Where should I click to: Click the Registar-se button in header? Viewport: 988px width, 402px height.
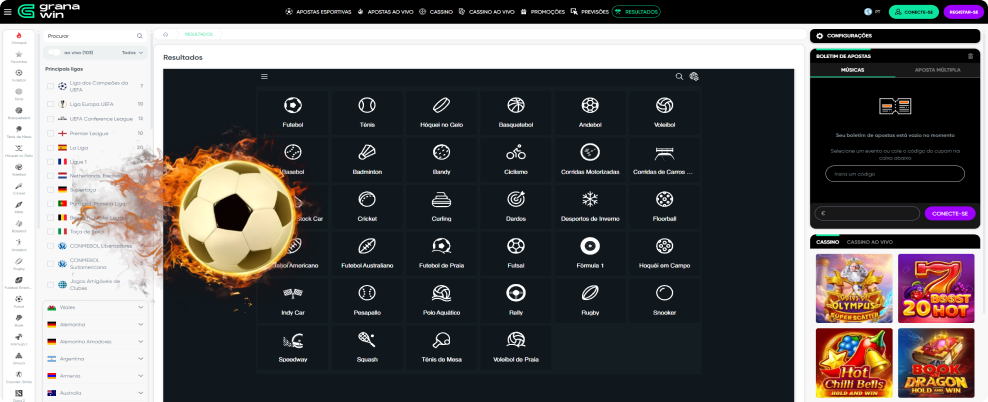[962, 12]
